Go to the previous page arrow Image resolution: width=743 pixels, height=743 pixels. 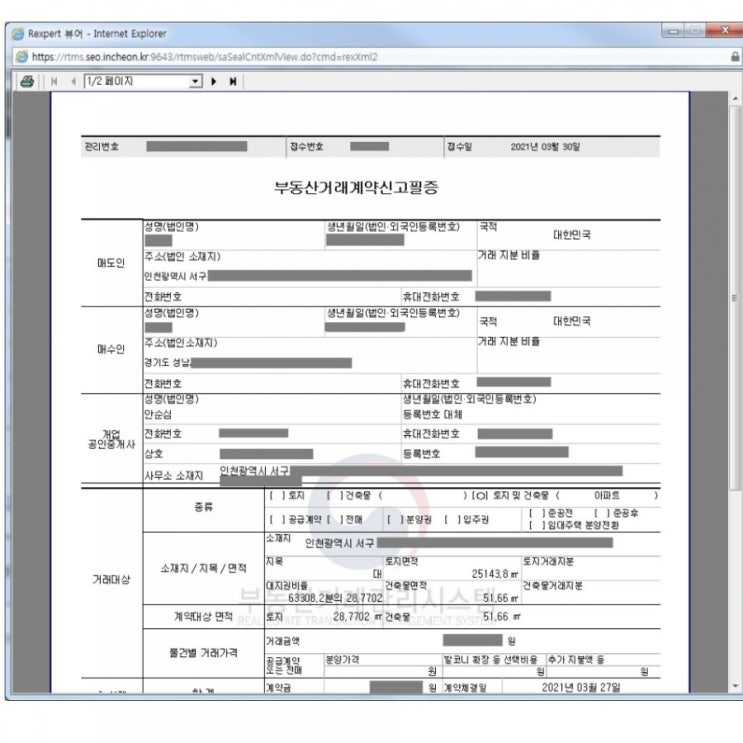click(73, 82)
